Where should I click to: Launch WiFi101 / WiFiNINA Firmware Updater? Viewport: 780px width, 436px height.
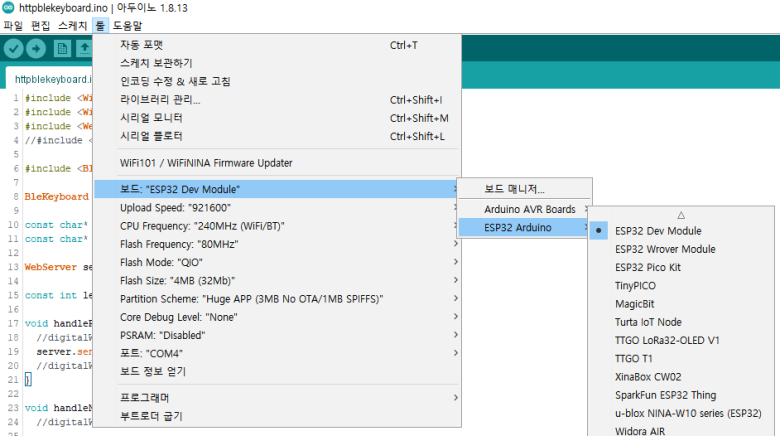coord(277,163)
